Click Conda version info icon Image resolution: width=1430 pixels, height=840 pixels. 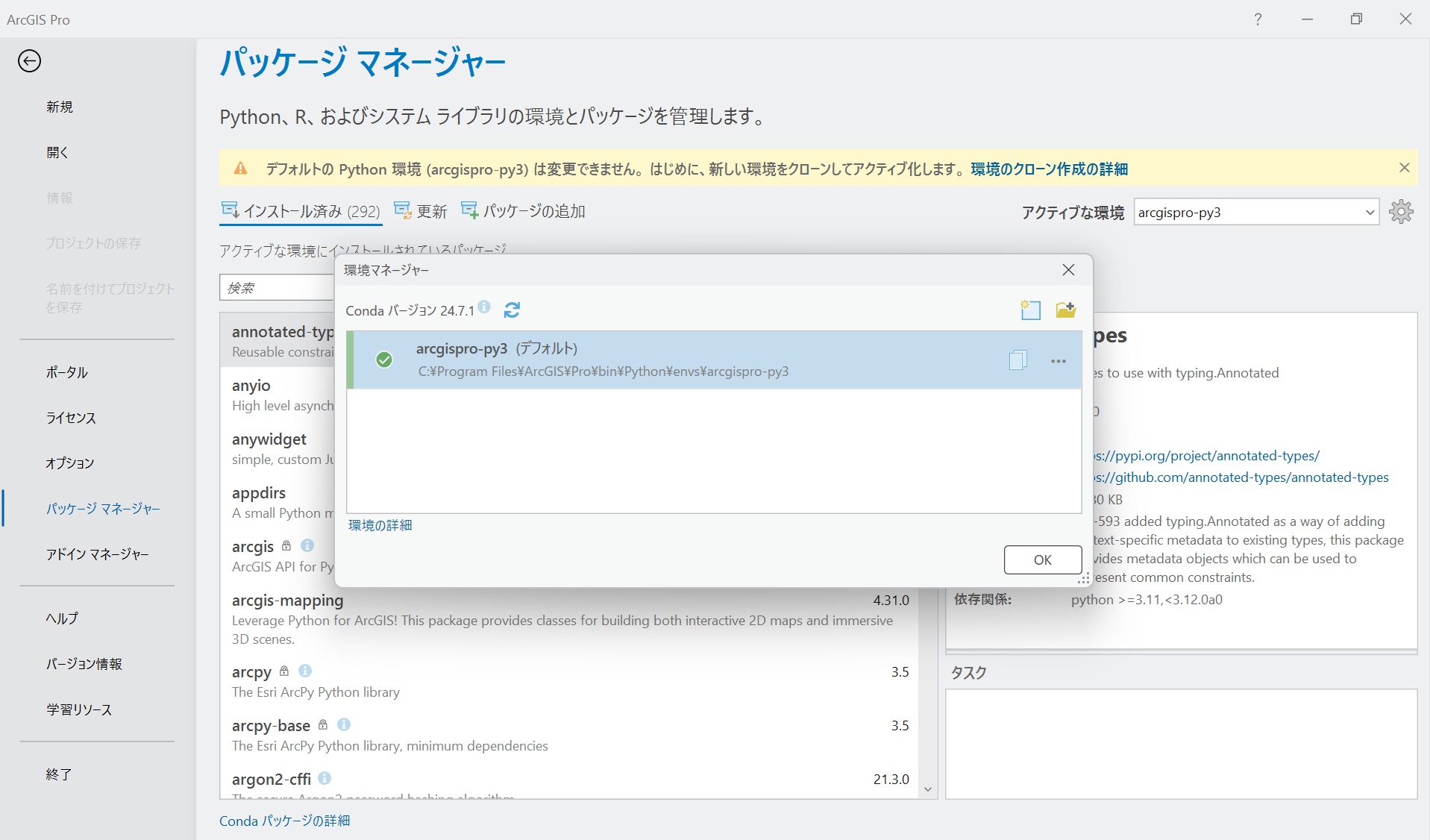(484, 307)
